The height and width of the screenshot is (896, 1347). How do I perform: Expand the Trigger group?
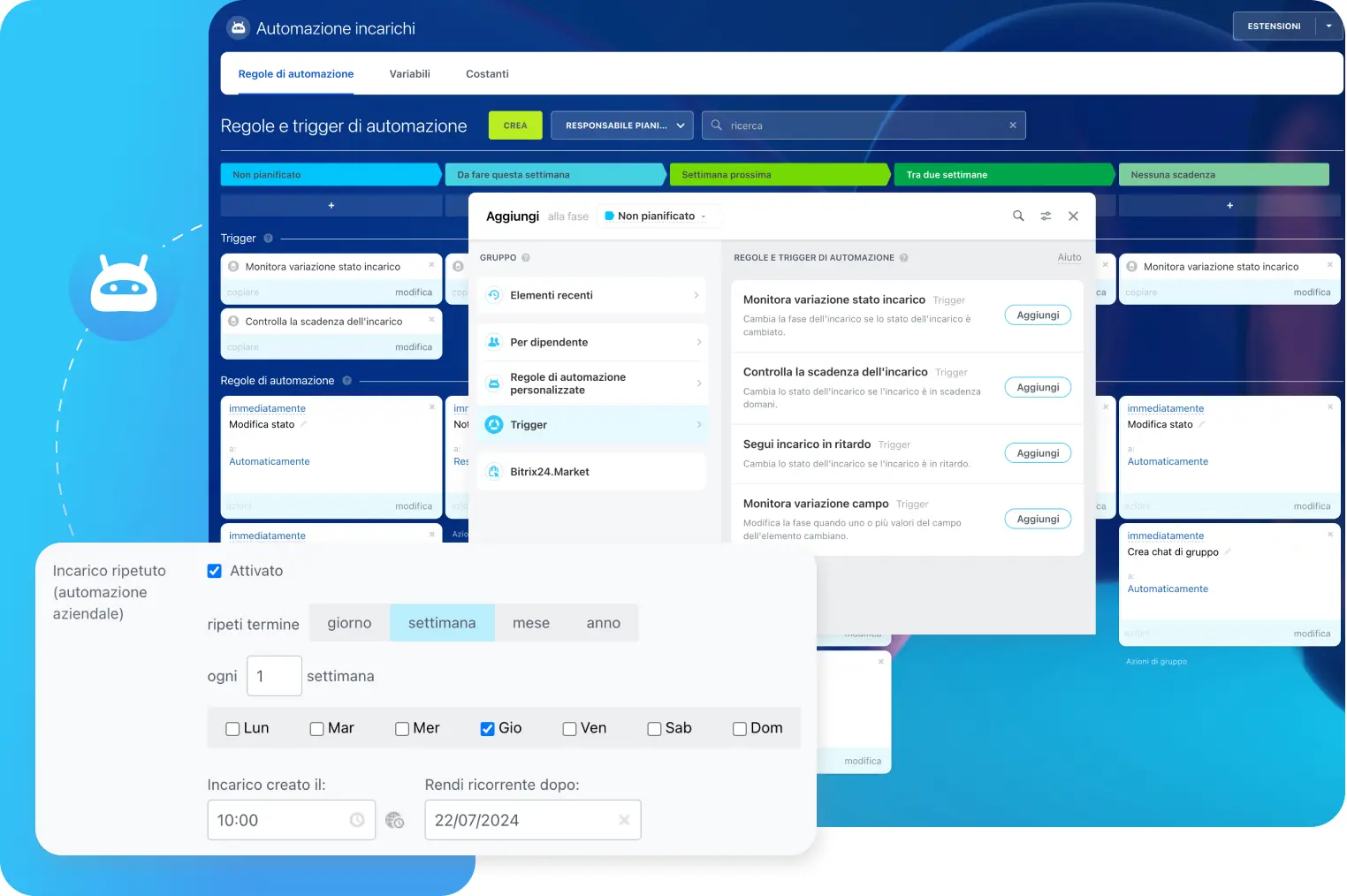click(699, 425)
